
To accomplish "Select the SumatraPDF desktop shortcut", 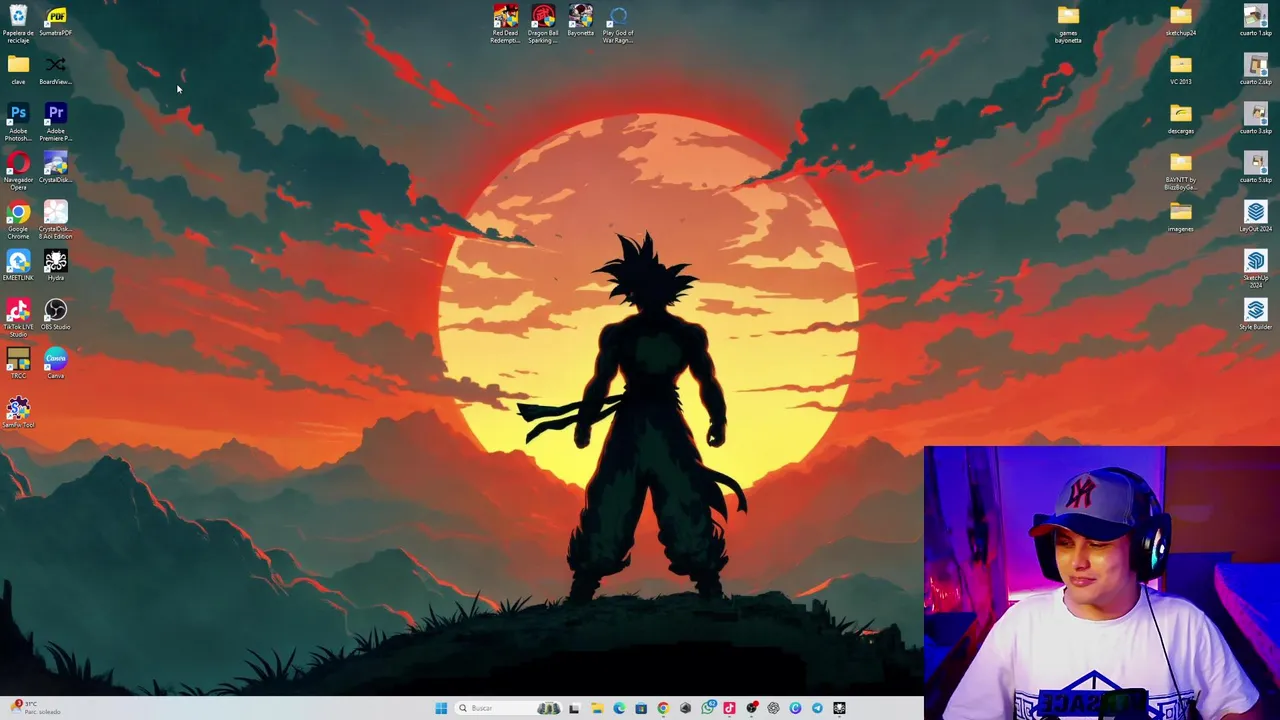I will [x=56, y=21].
